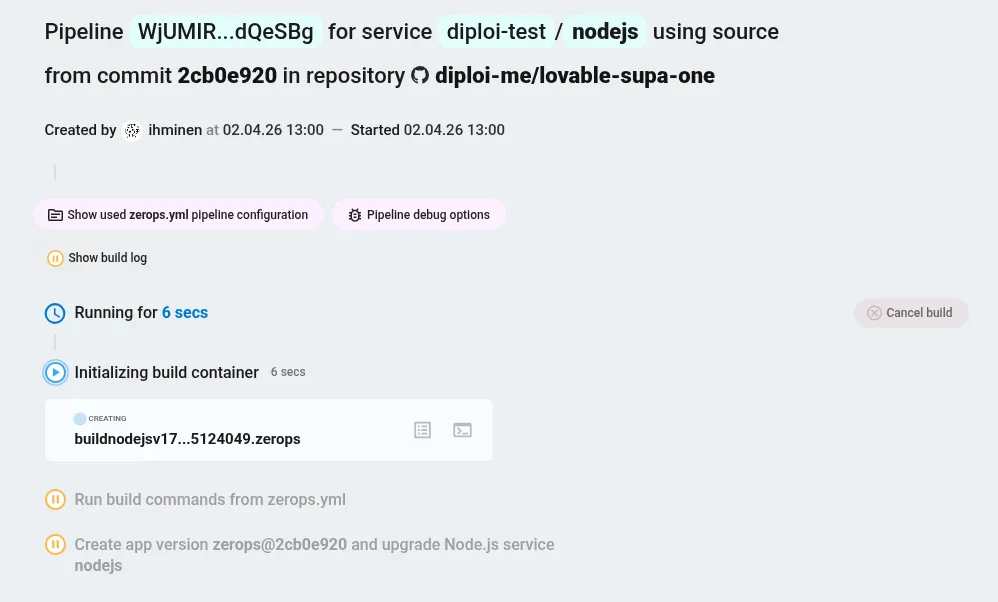This screenshot has width=998, height=602.
Task: Click the buildnodejsv17...5124049.zerops container name
Action: (187, 439)
